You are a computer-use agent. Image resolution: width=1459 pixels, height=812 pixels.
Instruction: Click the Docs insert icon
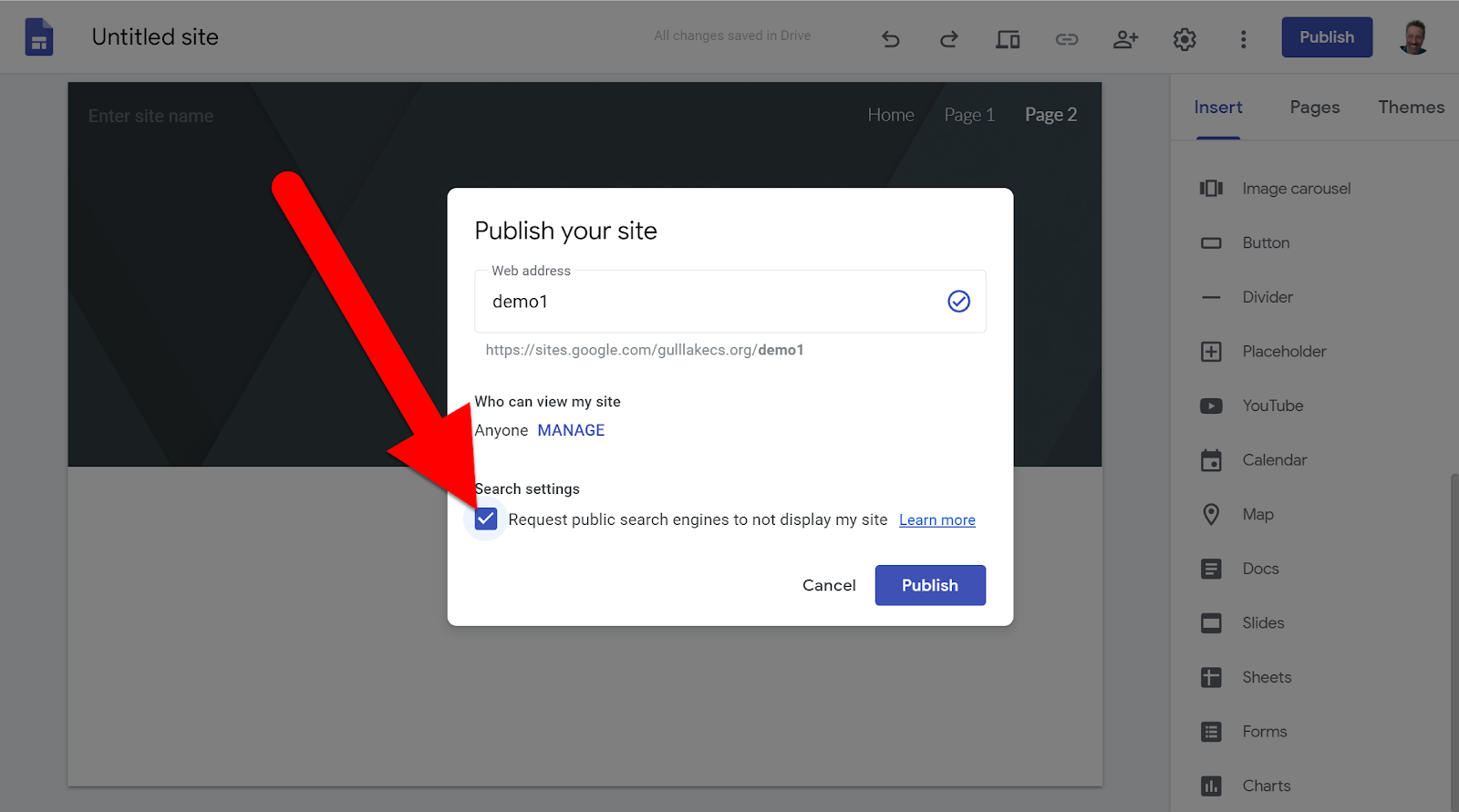[1211, 569]
